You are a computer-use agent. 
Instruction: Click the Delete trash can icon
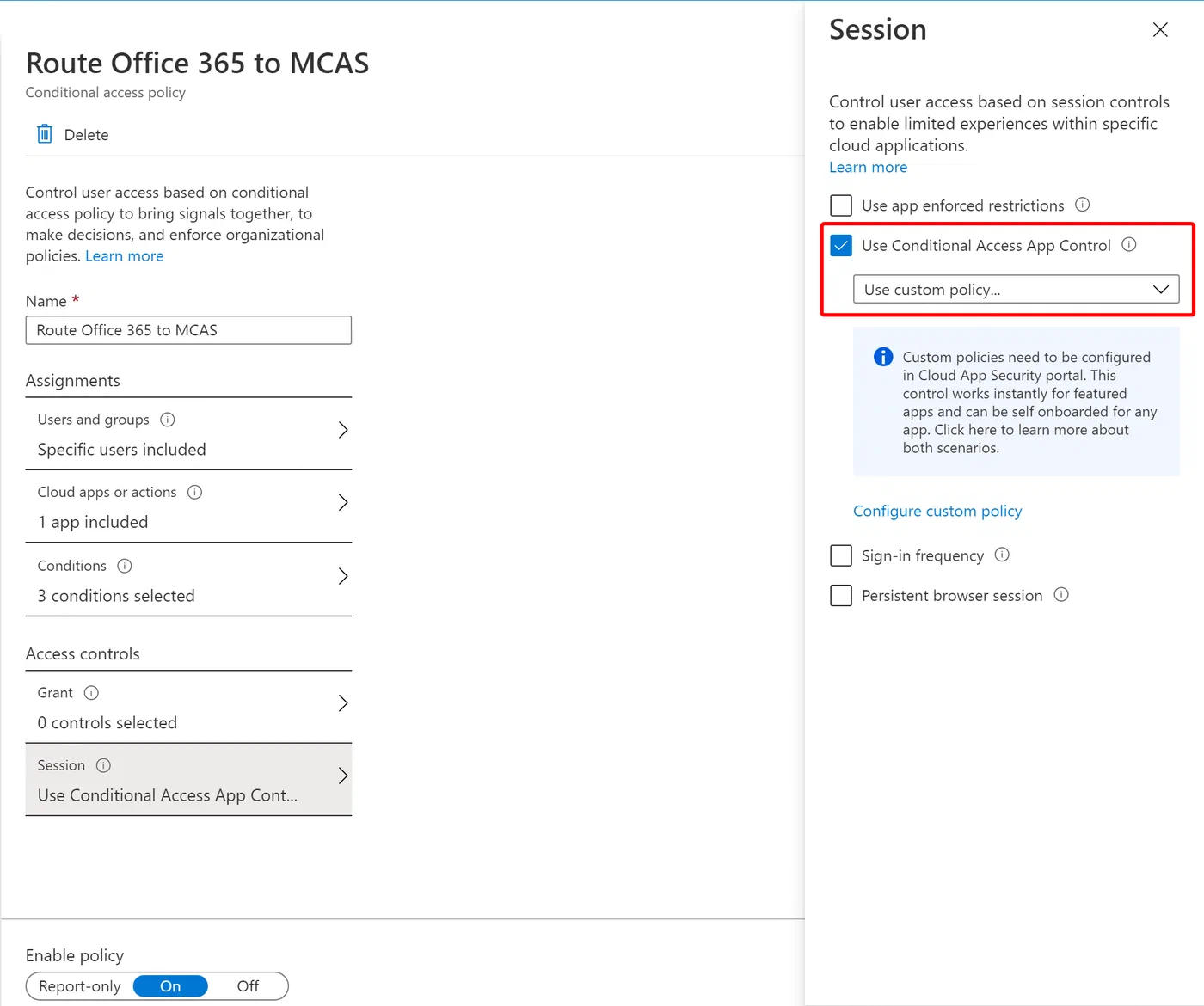(x=45, y=134)
